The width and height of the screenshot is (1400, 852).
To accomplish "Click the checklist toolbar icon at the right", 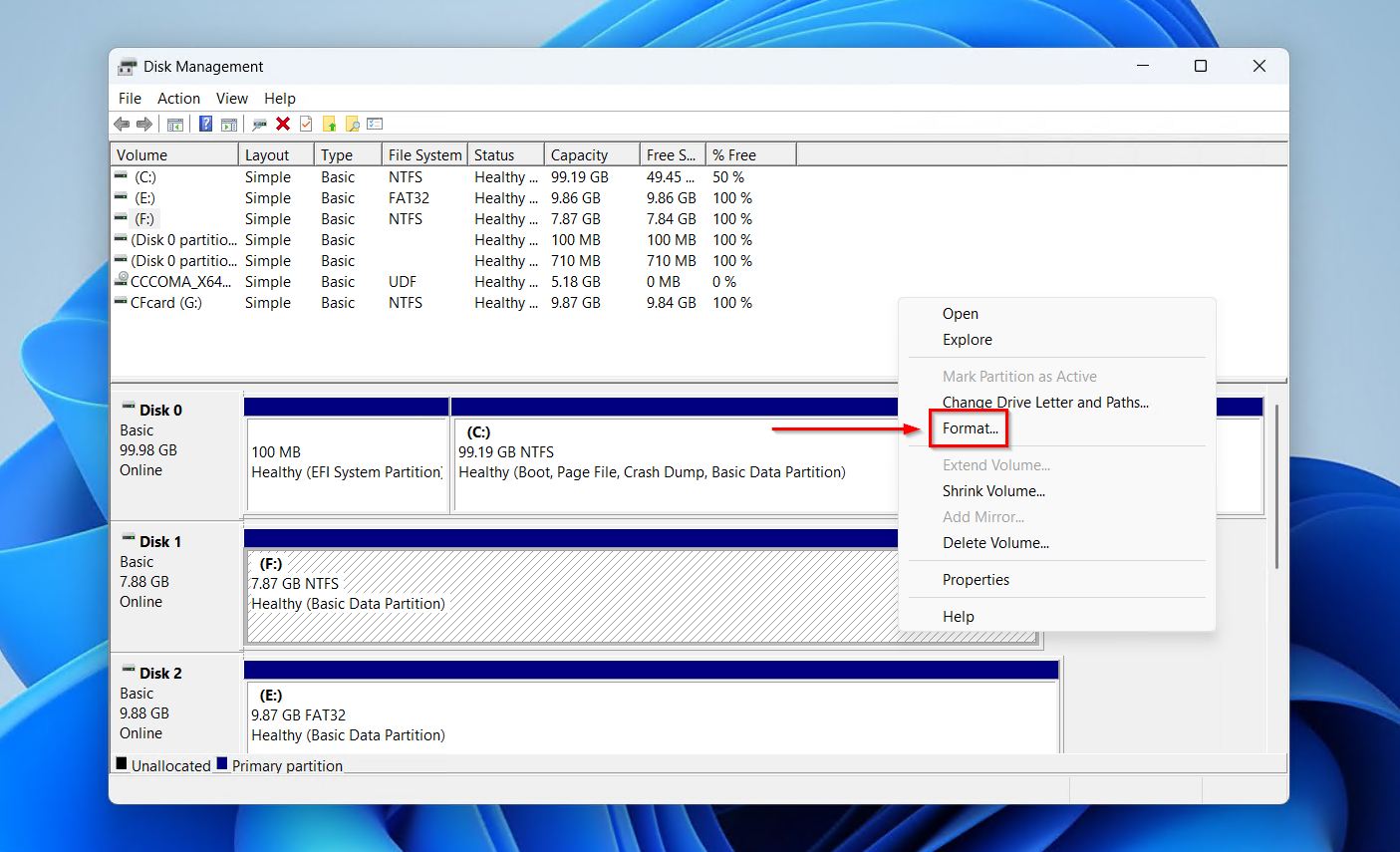I will [x=375, y=123].
